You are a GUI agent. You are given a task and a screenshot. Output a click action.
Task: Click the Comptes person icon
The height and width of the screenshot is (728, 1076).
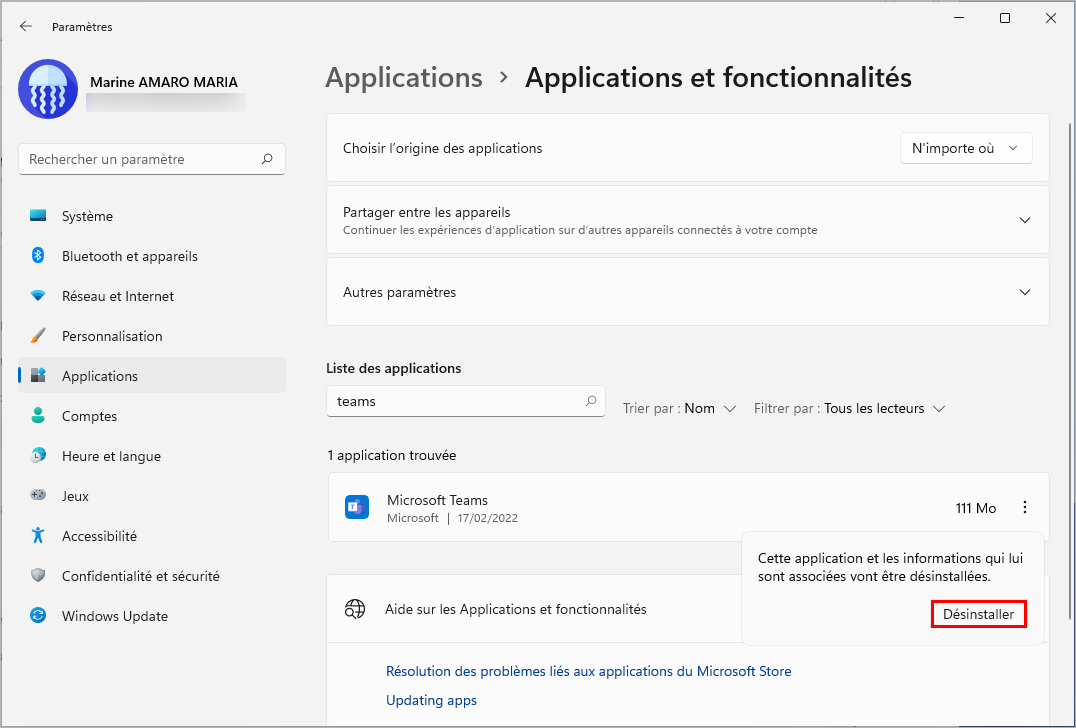tap(38, 416)
